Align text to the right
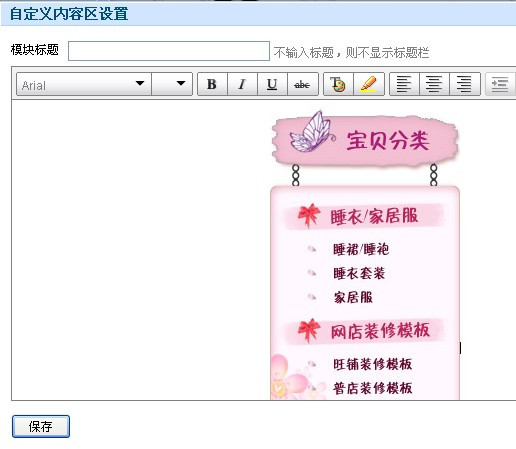The width and height of the screenshot is (516, 449). click(x=465, y=84)
